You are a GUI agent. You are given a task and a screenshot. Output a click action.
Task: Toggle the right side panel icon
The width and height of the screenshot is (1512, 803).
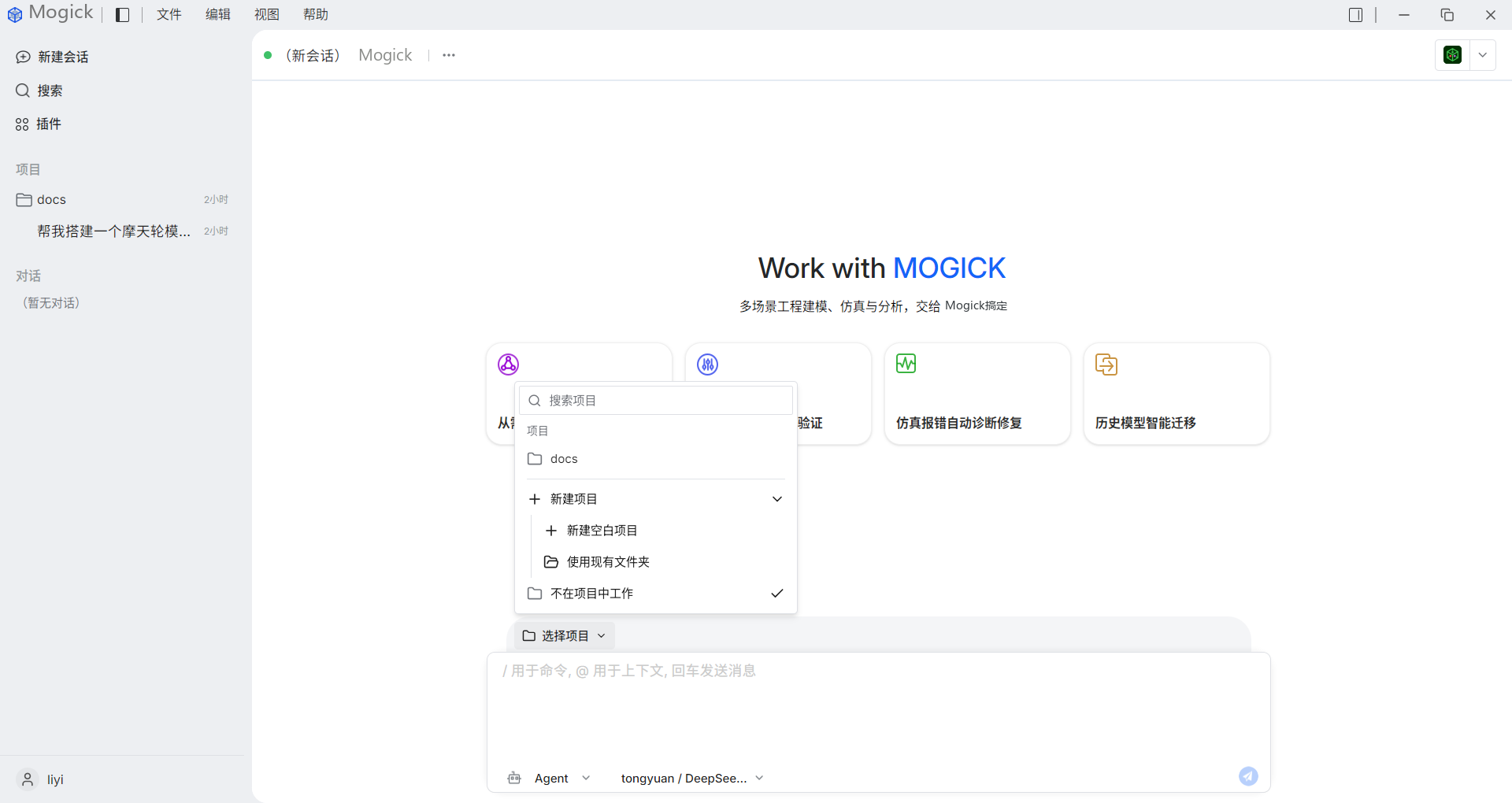click(x=1355, y=15)
